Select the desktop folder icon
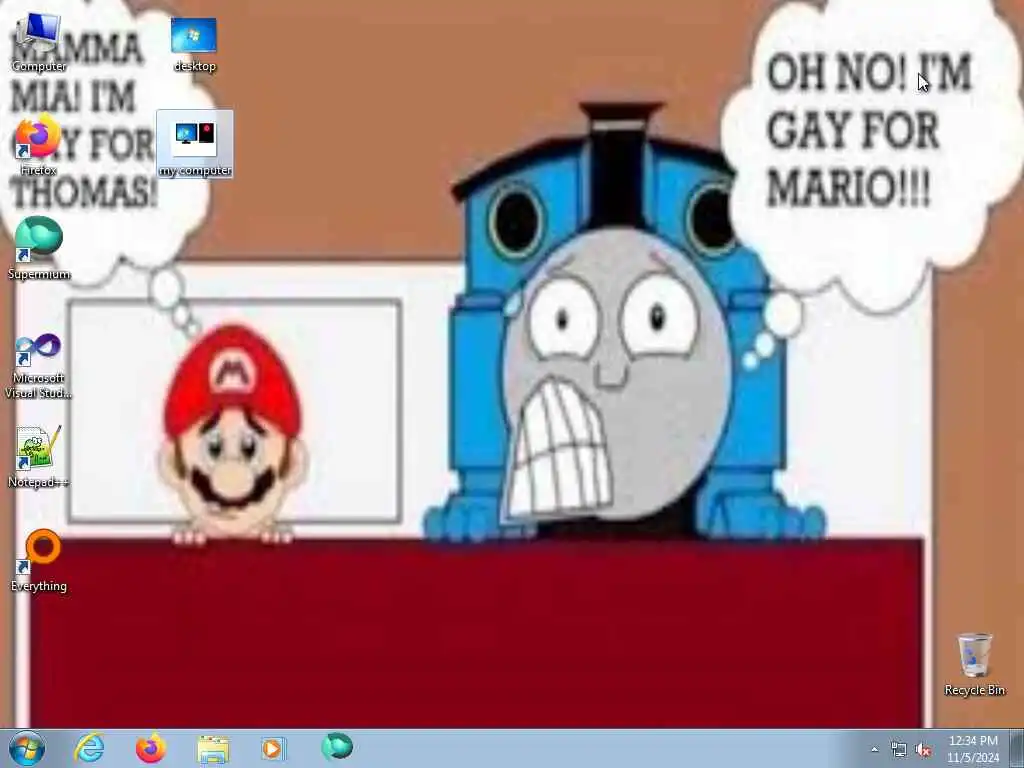 [194, 44]
